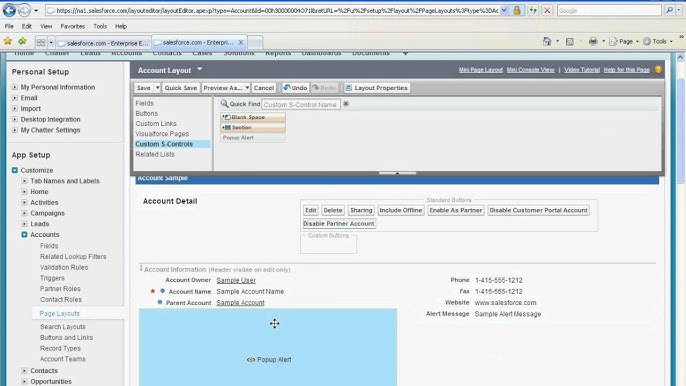Select the Section palette item

click(x=253, y=127)
